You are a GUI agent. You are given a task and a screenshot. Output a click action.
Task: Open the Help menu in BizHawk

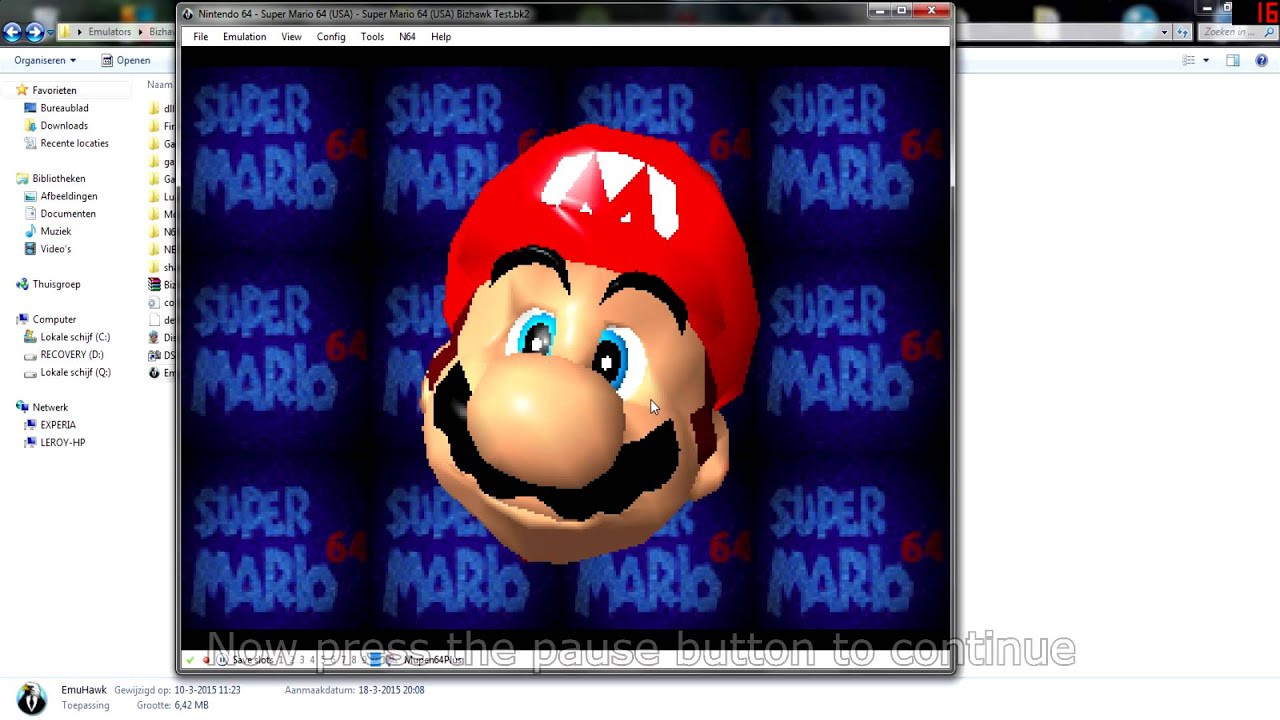[441, 37]
